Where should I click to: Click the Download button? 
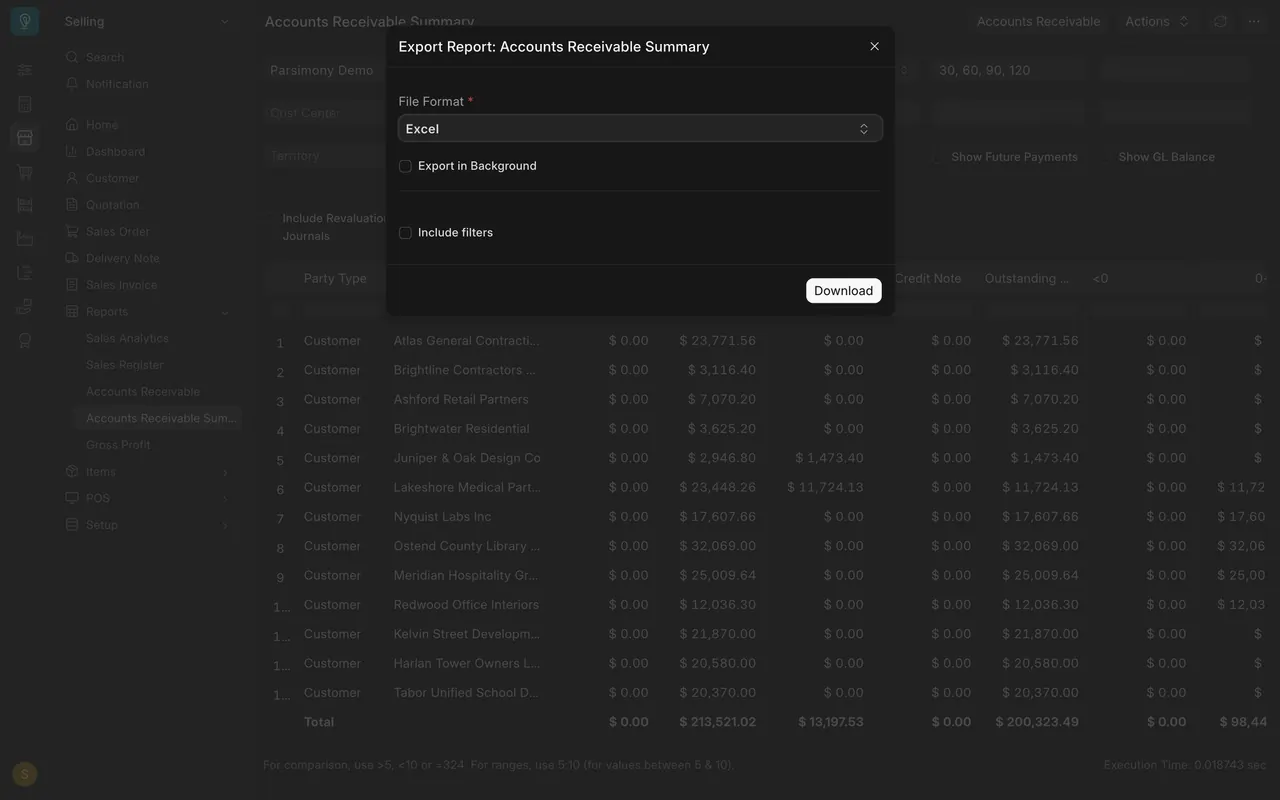click(843, 290)
